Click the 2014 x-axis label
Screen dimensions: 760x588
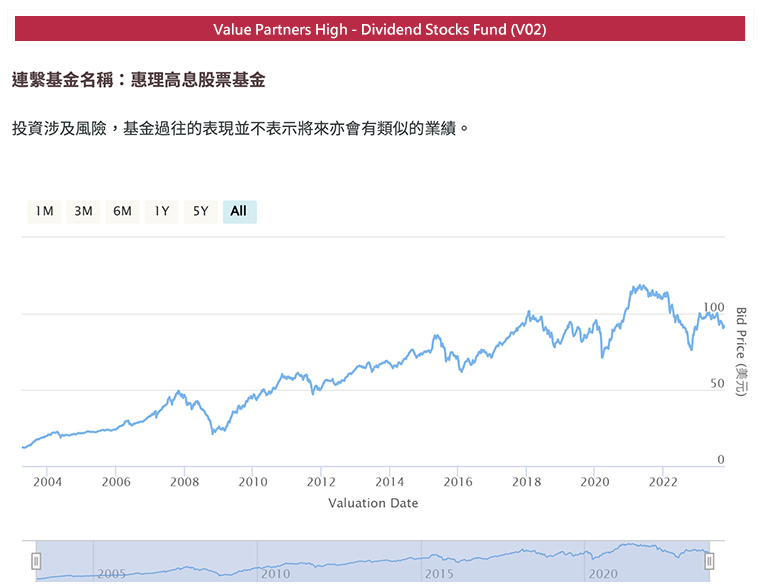pyautogui.click(x=389, y=482)
